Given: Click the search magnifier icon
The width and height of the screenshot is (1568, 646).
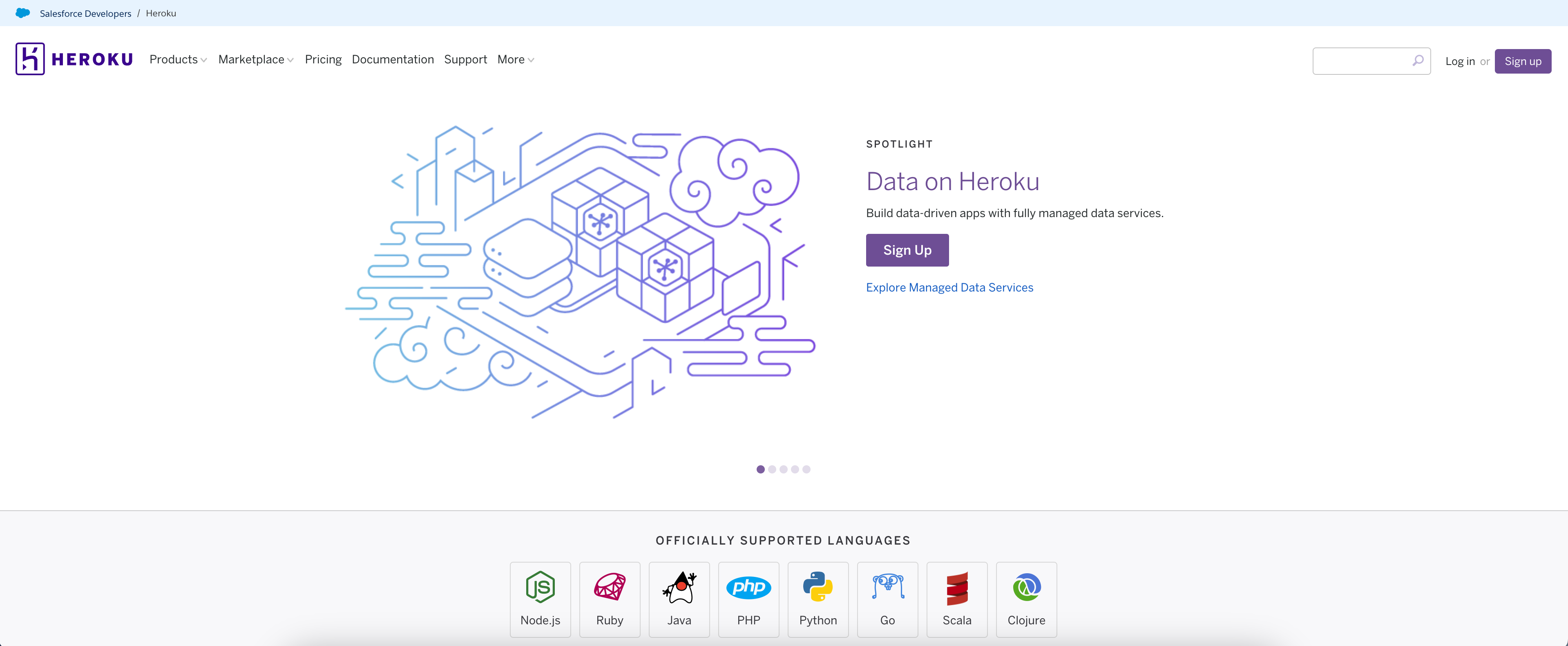Looking at the screenshot, I should point(1418,61).
